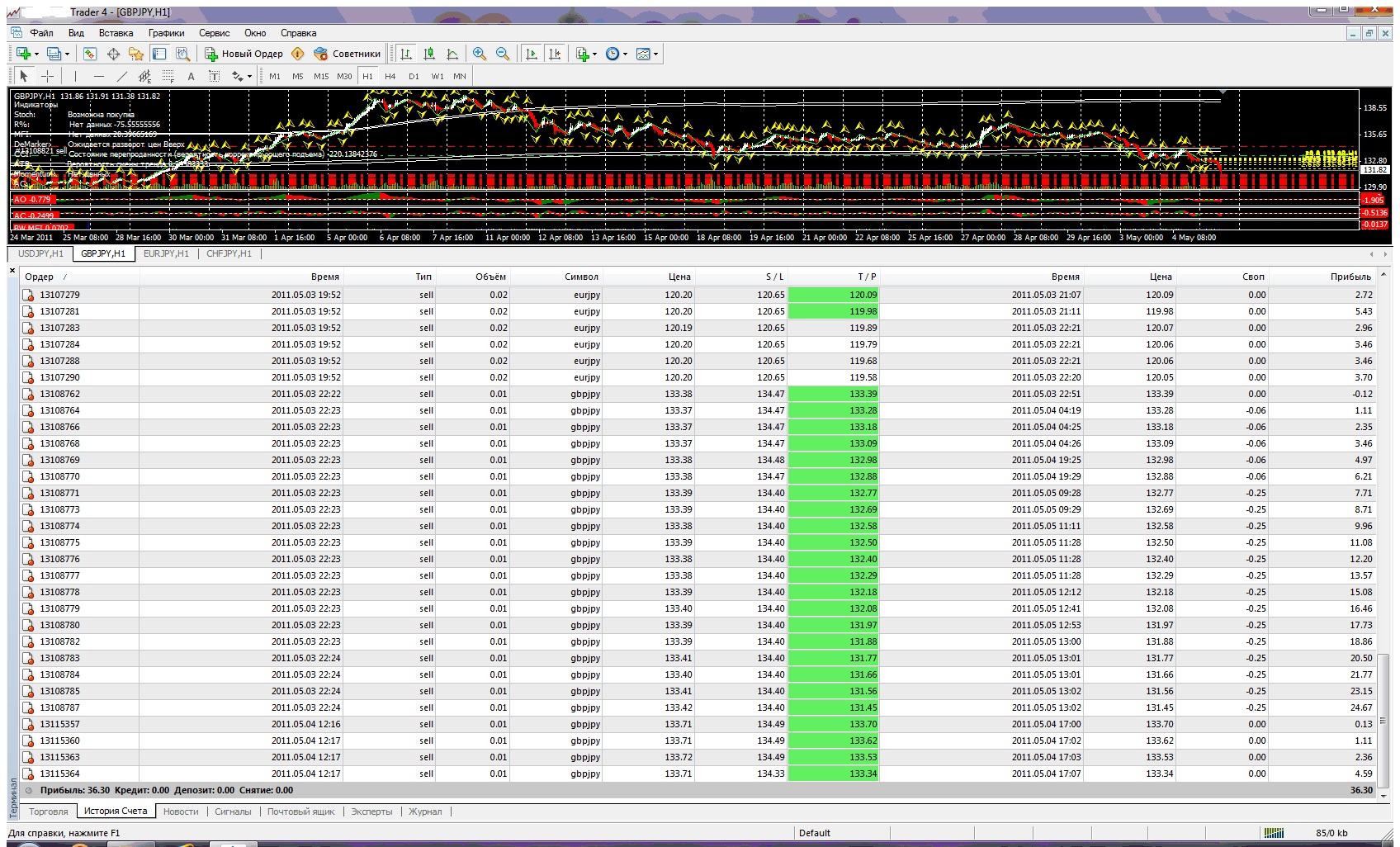Select the Fibonacci retracement tool
Image resolution: width=1400 pixels, height=847 pixels.
pos(168,76)
